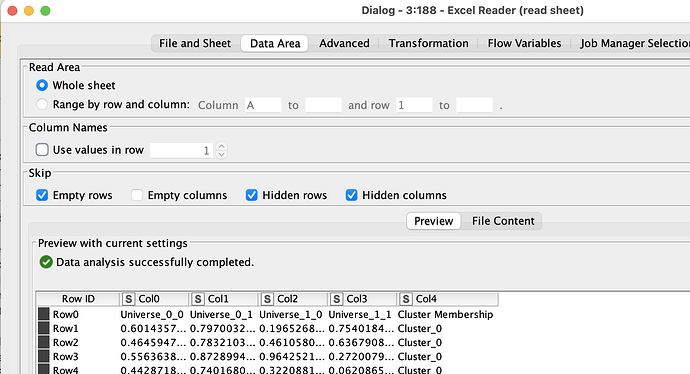Decrement the column names row stepper
Screen dimensions: 690x374
[x=222, y=154]
